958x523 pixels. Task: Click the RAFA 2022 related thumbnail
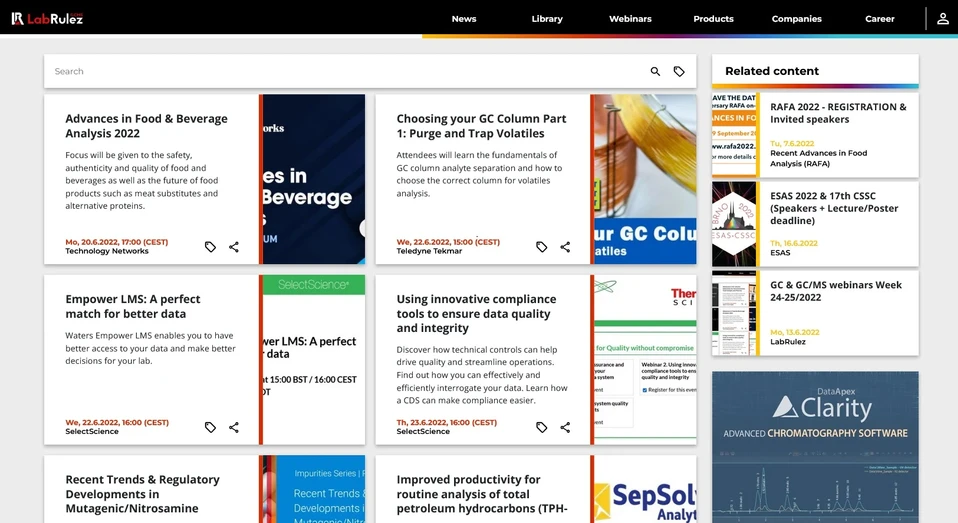pyautogui.click(x=734, y=135)
